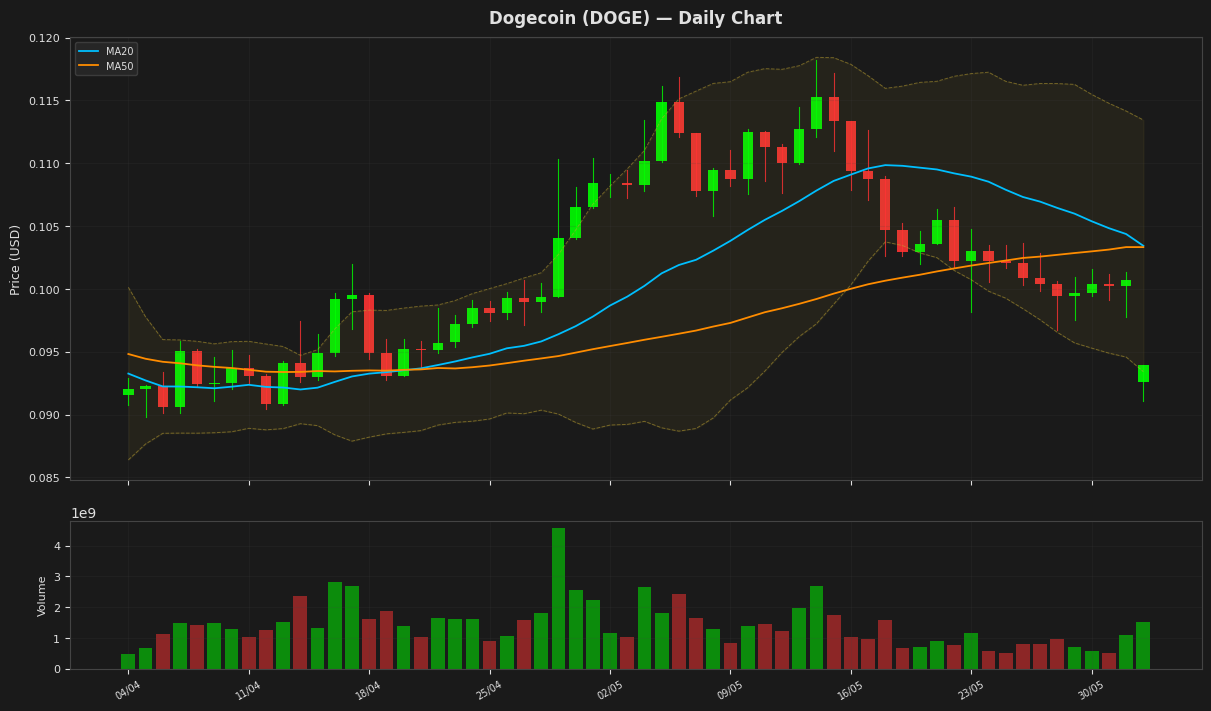Click the 0.090 price tick label
The image size is (1211, 711).
point(44,415)
